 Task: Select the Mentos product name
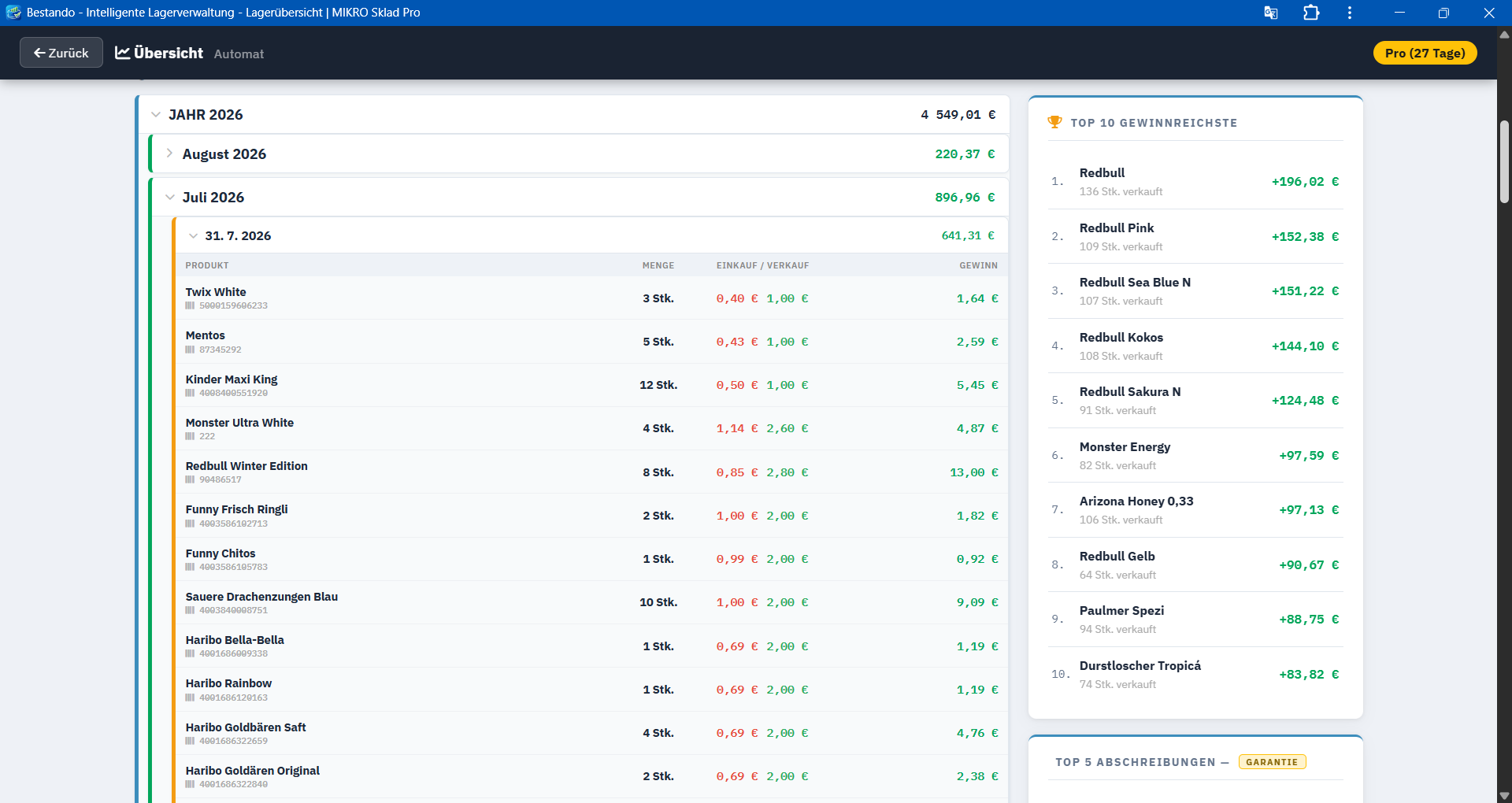pos(206,335)
